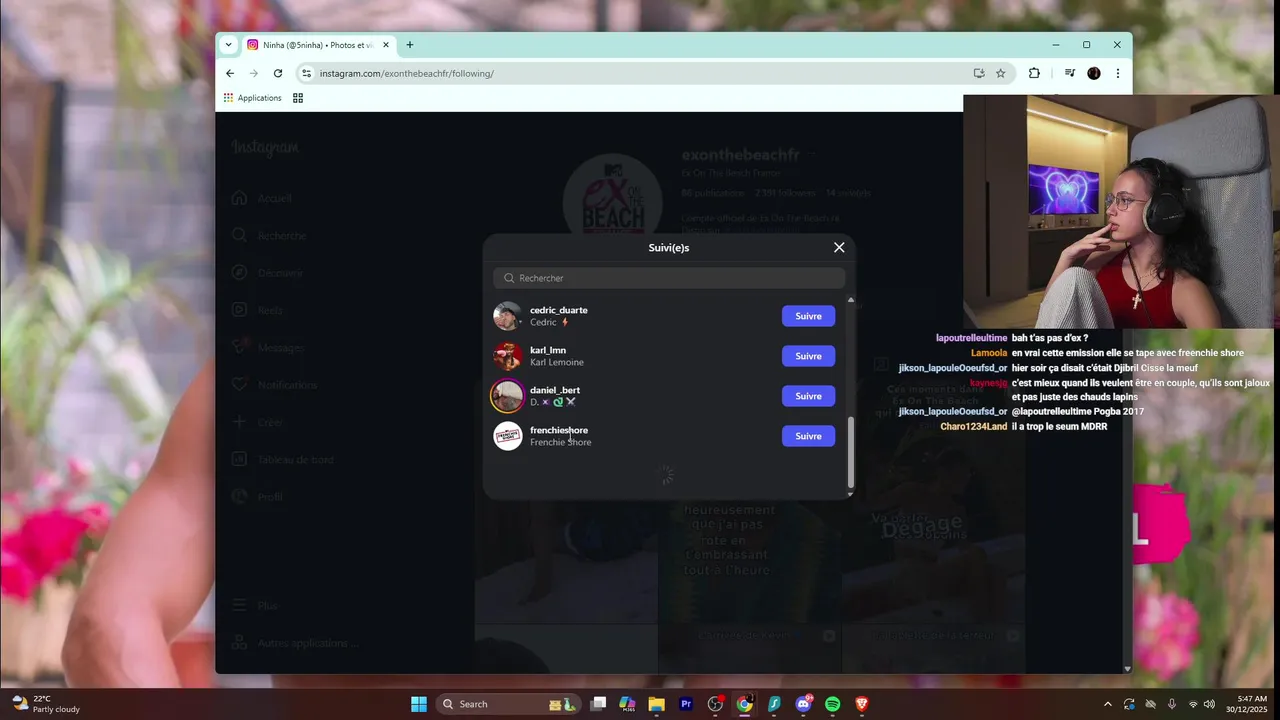The image size is (1280, 720).
Task: View site information icon in address bar
Action: (307, 73)
